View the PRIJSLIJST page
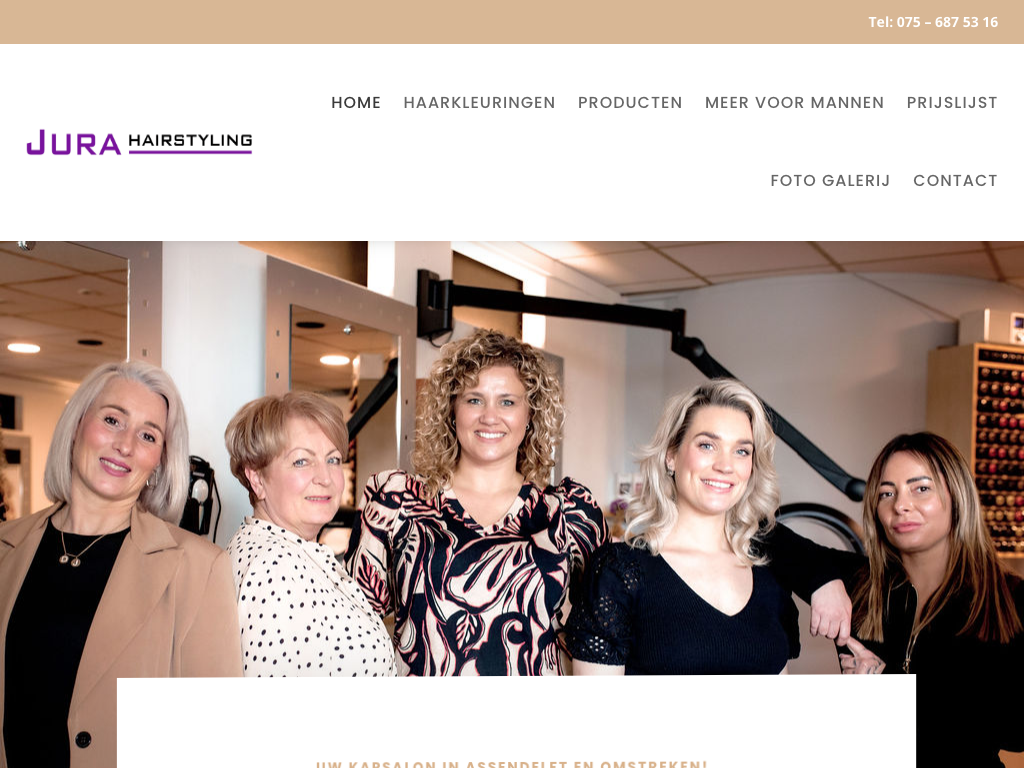Image resolution: width=1024 pixels, height=768 pixels. [x=952, y=103]
